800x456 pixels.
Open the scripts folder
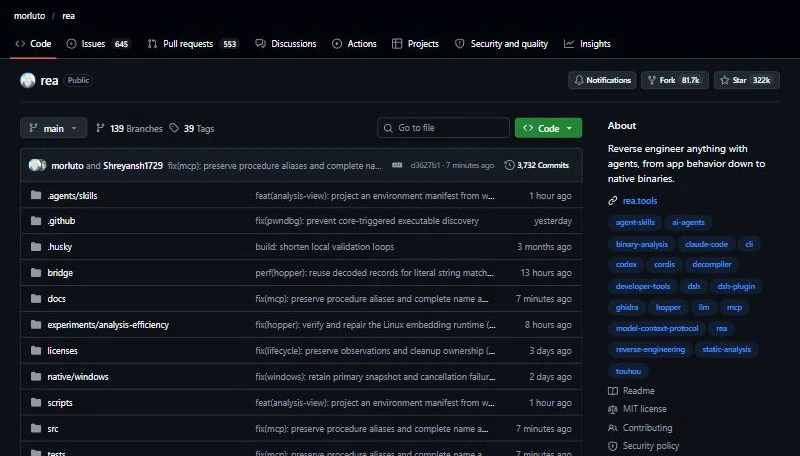coord(60,403)
